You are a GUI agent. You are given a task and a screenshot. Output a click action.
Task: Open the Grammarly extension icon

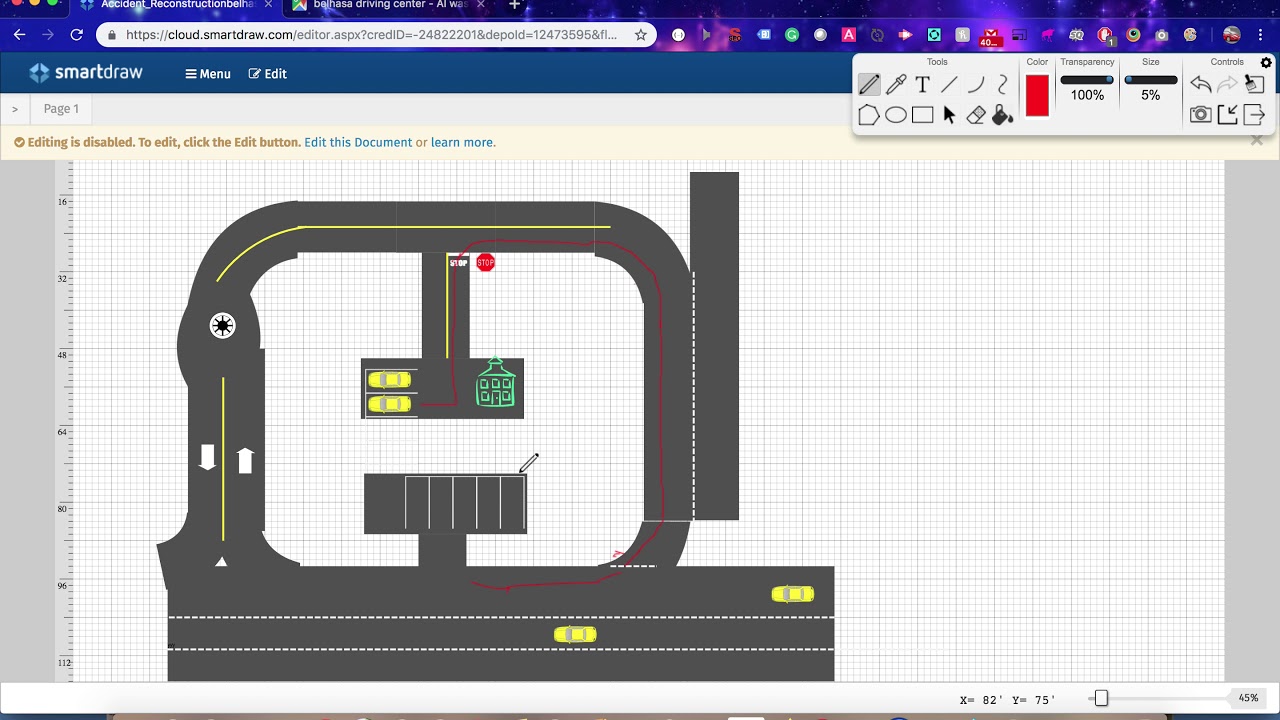point(792,35)
